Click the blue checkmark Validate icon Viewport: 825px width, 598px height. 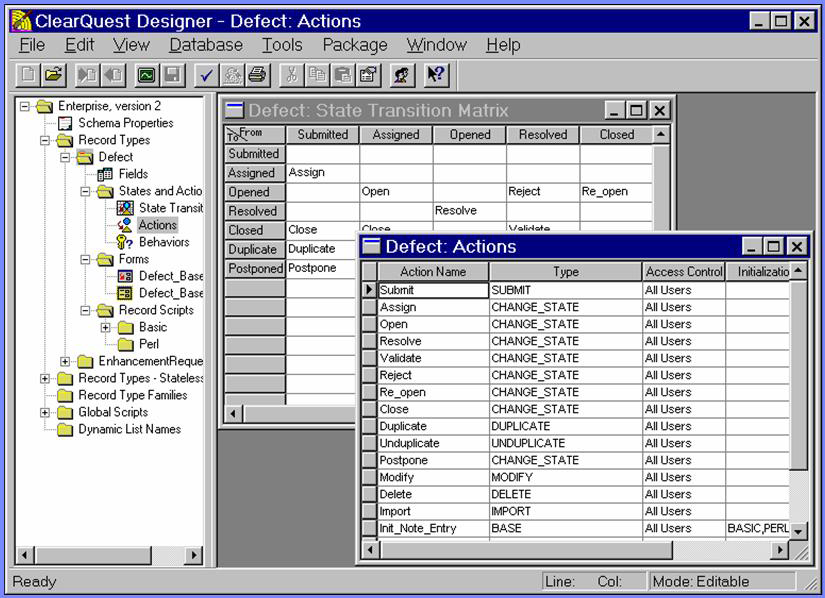[206, 75]
